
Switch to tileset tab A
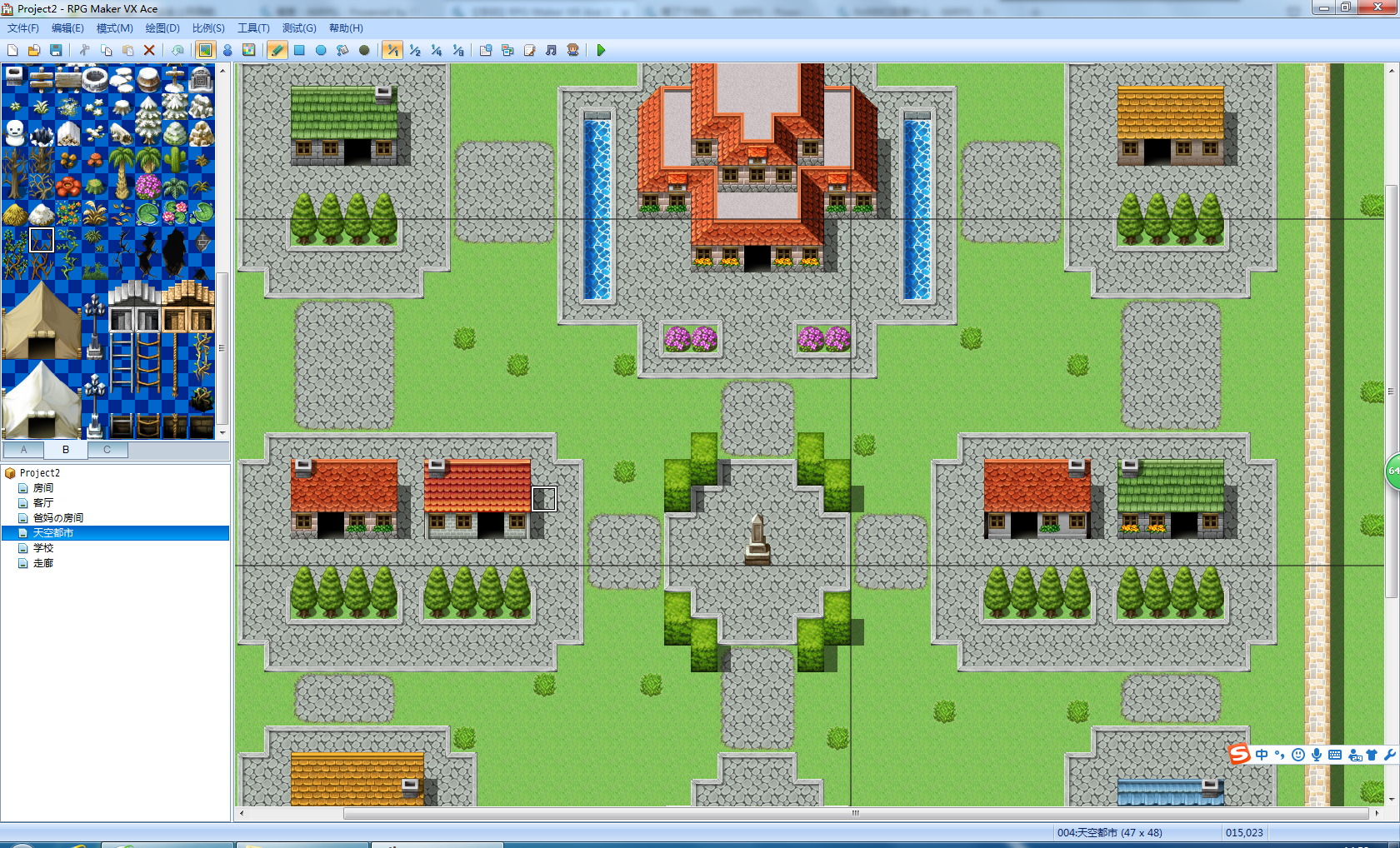(x=24, y=450)
